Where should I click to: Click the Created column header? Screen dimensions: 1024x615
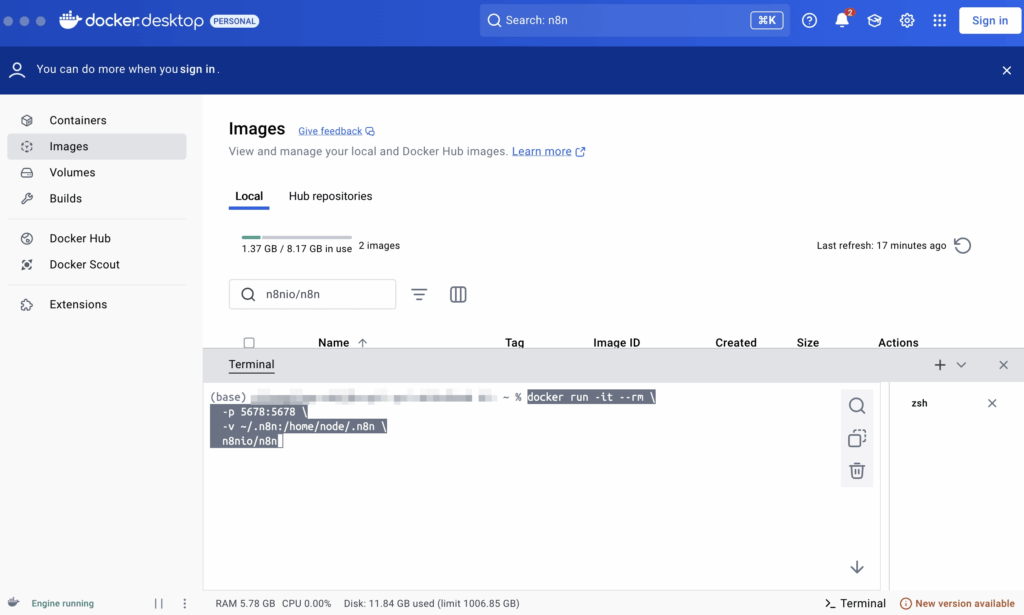[736, 343]
